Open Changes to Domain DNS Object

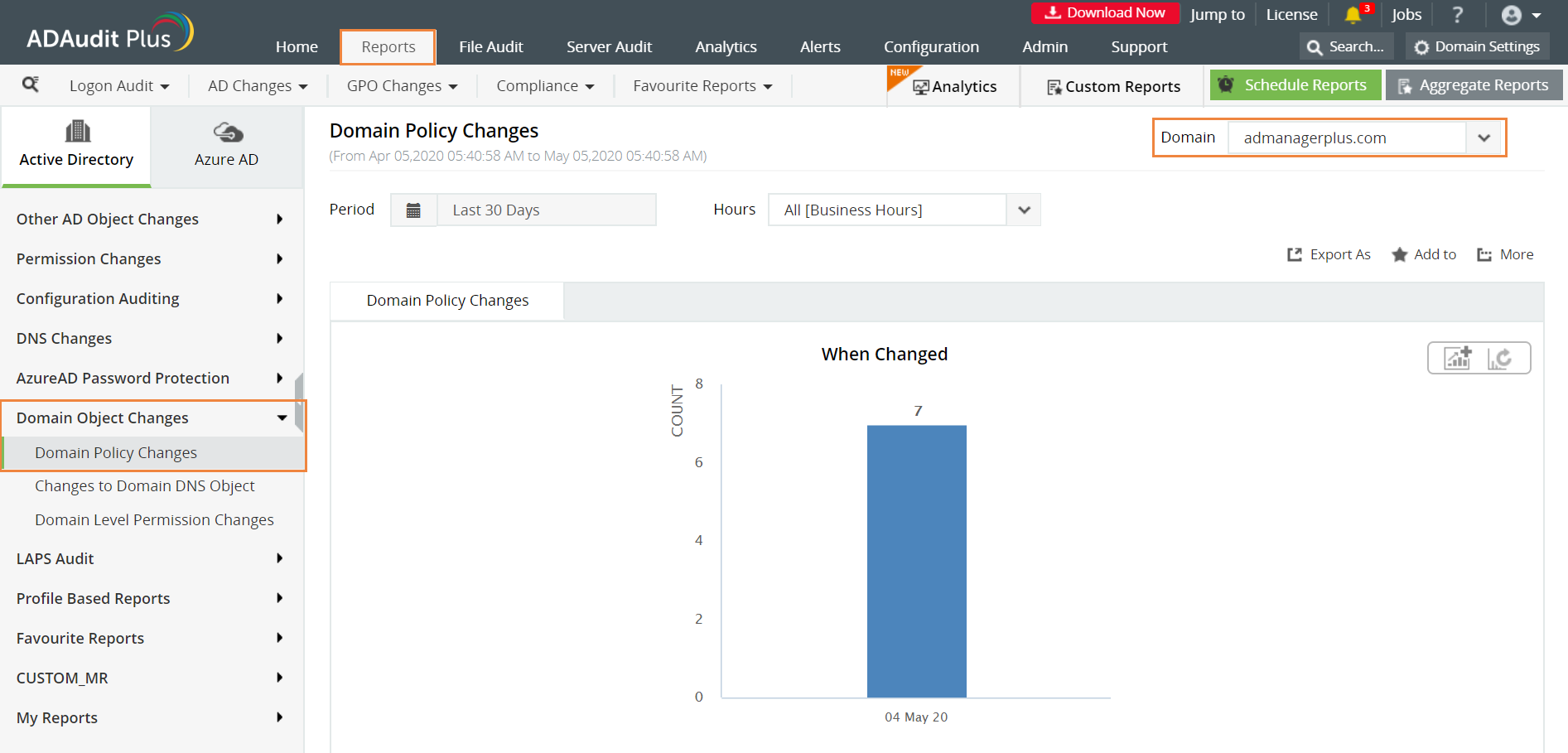point(145,486)
